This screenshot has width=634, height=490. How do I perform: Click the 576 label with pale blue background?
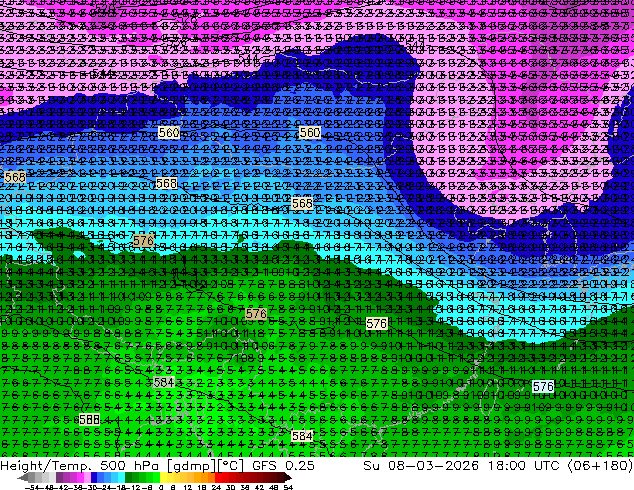click(x=543, y=387)
